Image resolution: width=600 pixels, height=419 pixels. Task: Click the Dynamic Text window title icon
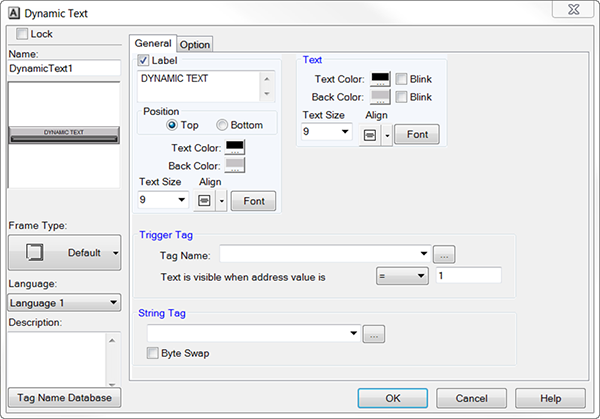click(x=14, y=13)
